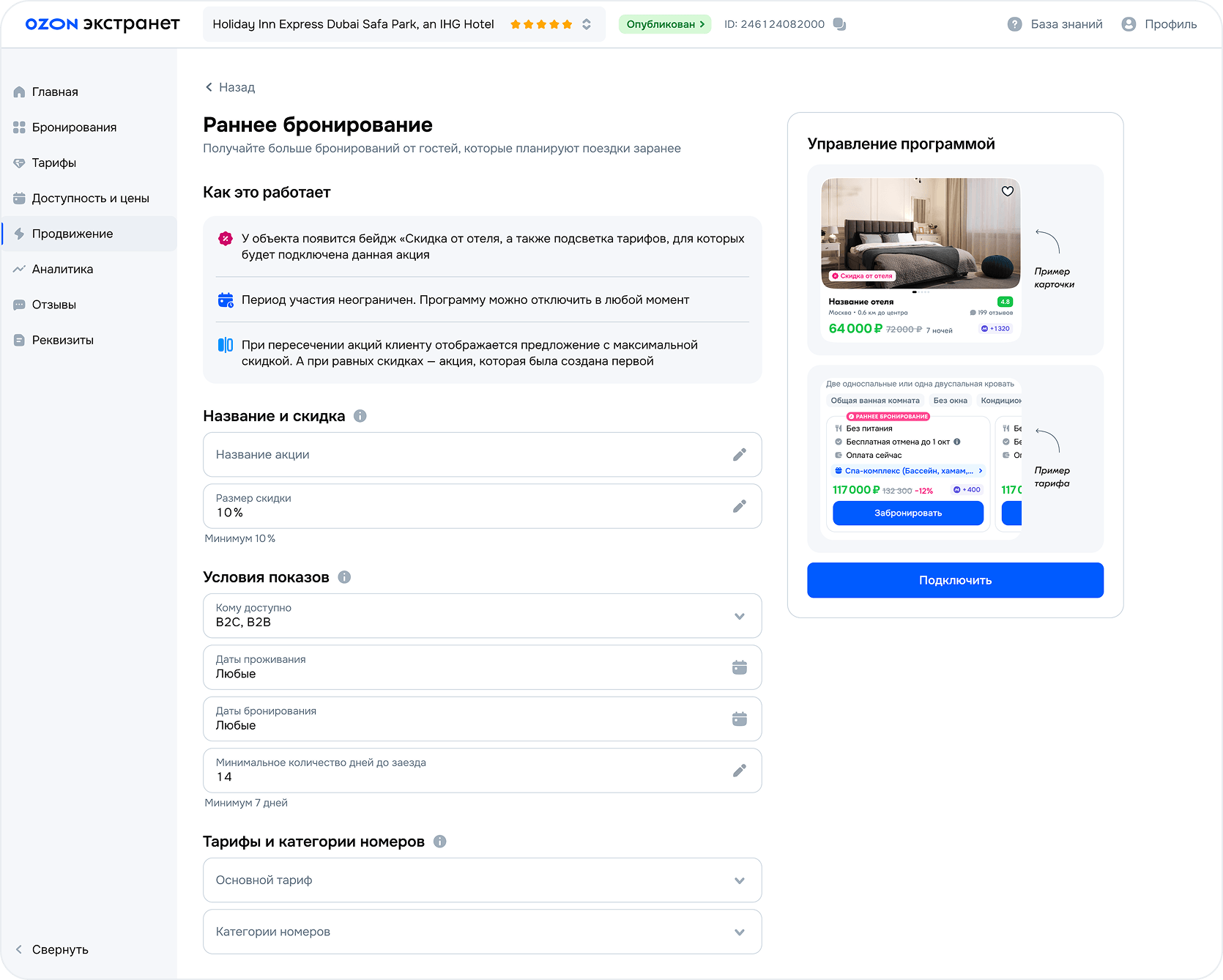Image resolution: width=1223 pixels, height=980 pixels.
Task: Click the OZON Экстранет logo
Action: pyautogui.click(x=103, y=24)
